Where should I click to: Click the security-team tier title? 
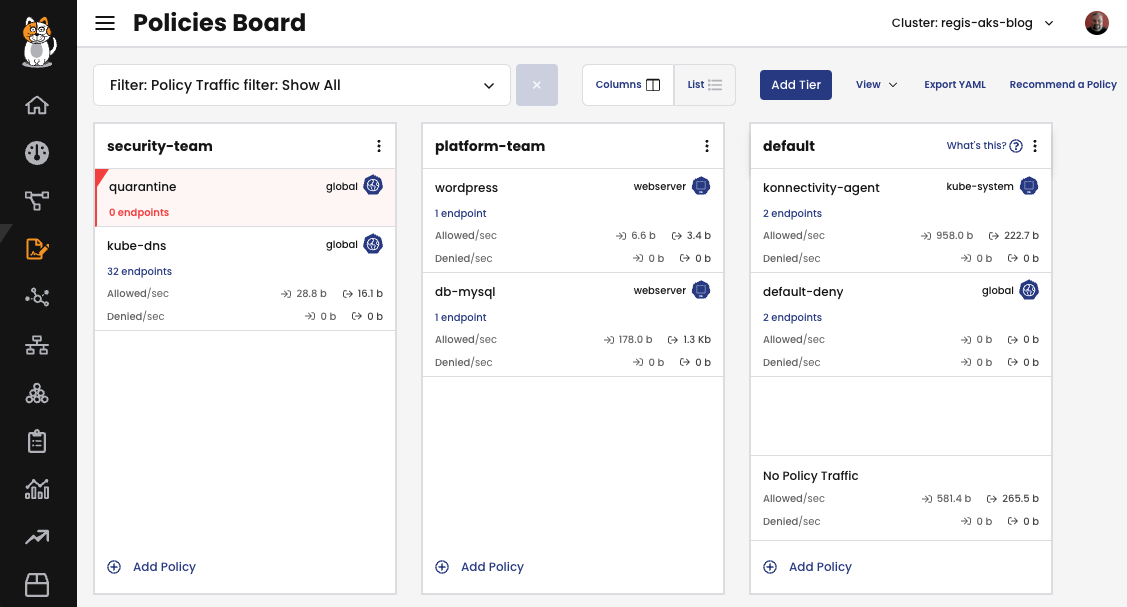click(160, 146)
